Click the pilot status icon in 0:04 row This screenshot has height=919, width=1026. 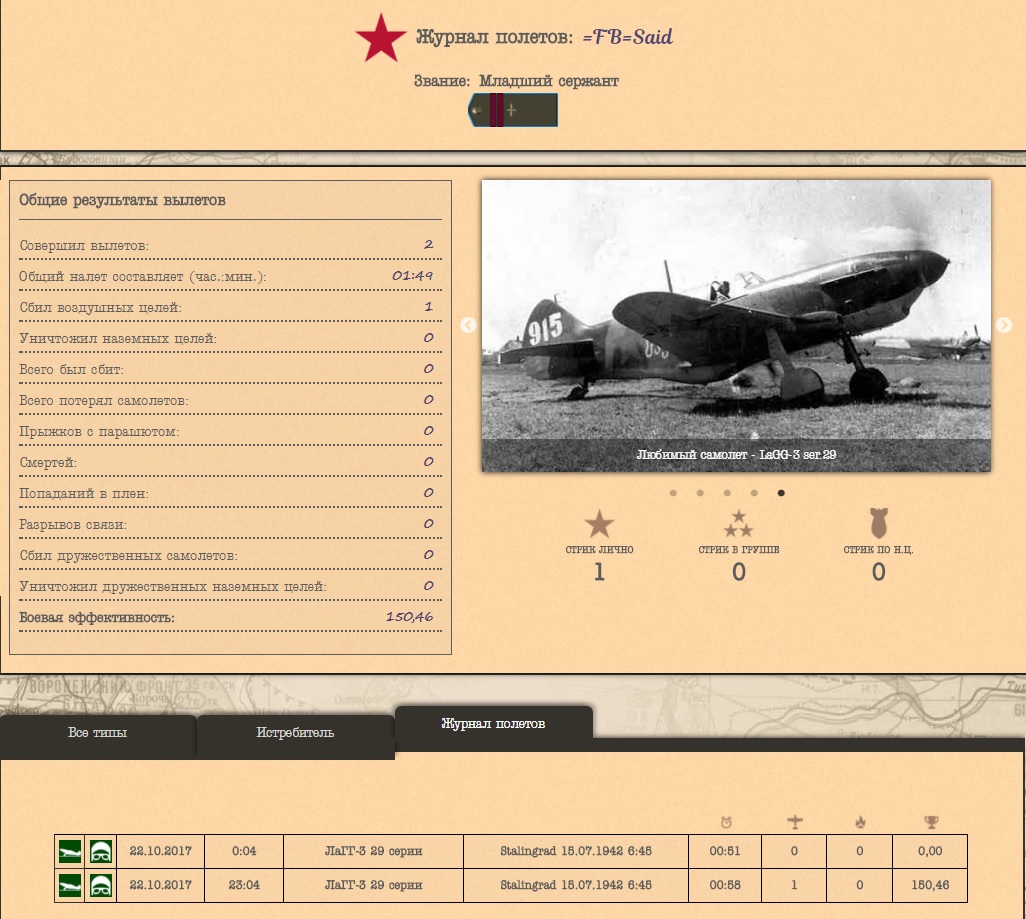coord(100,852)
